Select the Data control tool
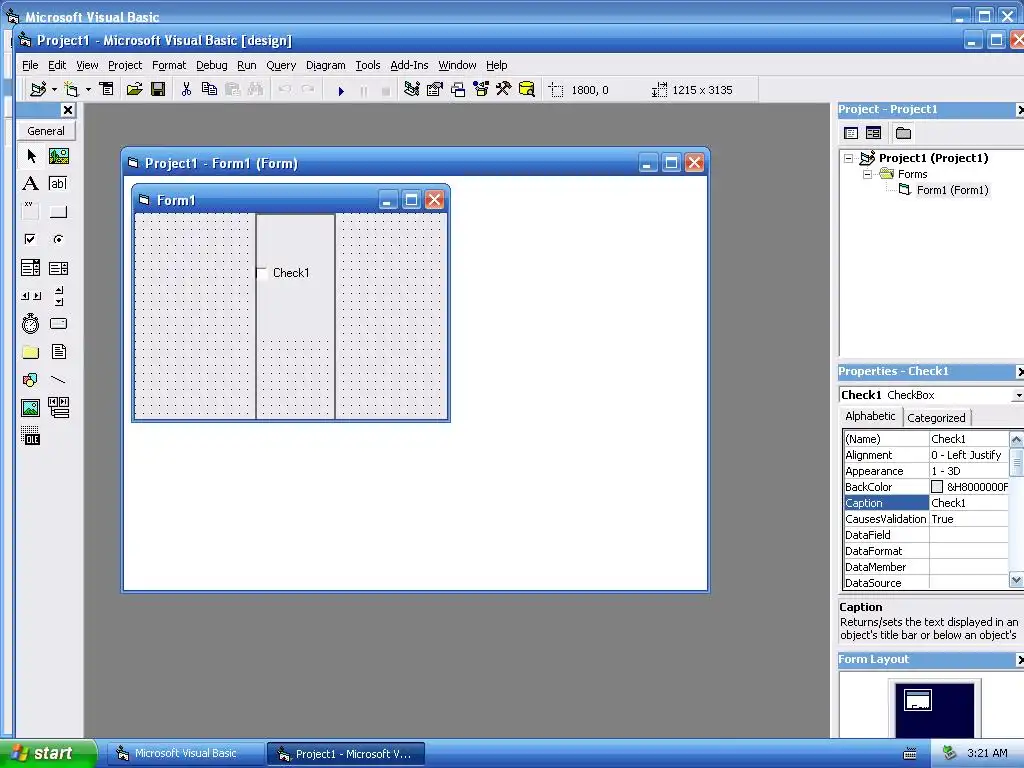This screenshot has height=768, width=1024. click(59, 408)
